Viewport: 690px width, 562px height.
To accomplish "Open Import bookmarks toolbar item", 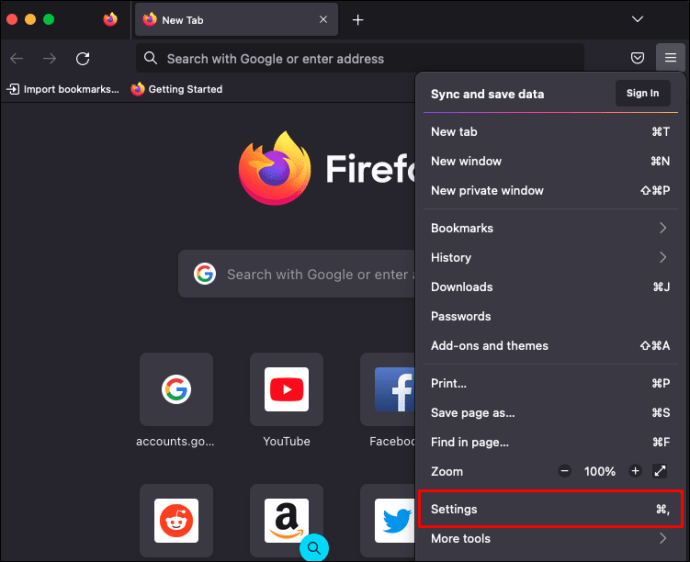I will tap(63, 89).
